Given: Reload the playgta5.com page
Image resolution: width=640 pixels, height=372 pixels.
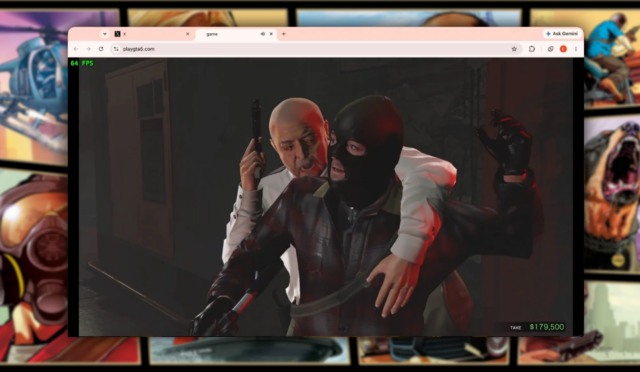Looking at the screenshot, I should 101,49.
